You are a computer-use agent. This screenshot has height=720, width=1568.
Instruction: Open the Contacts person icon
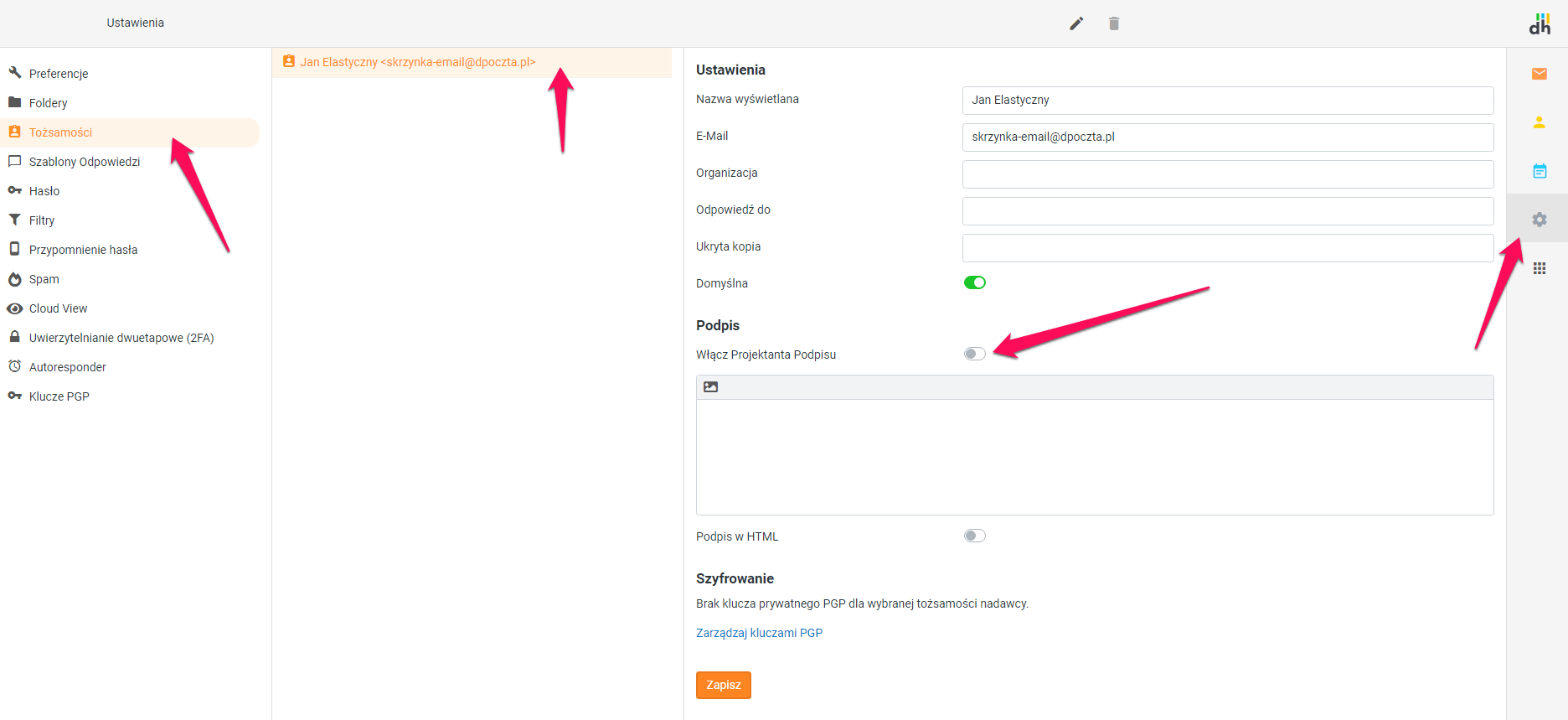click(x=1540, y=122)
